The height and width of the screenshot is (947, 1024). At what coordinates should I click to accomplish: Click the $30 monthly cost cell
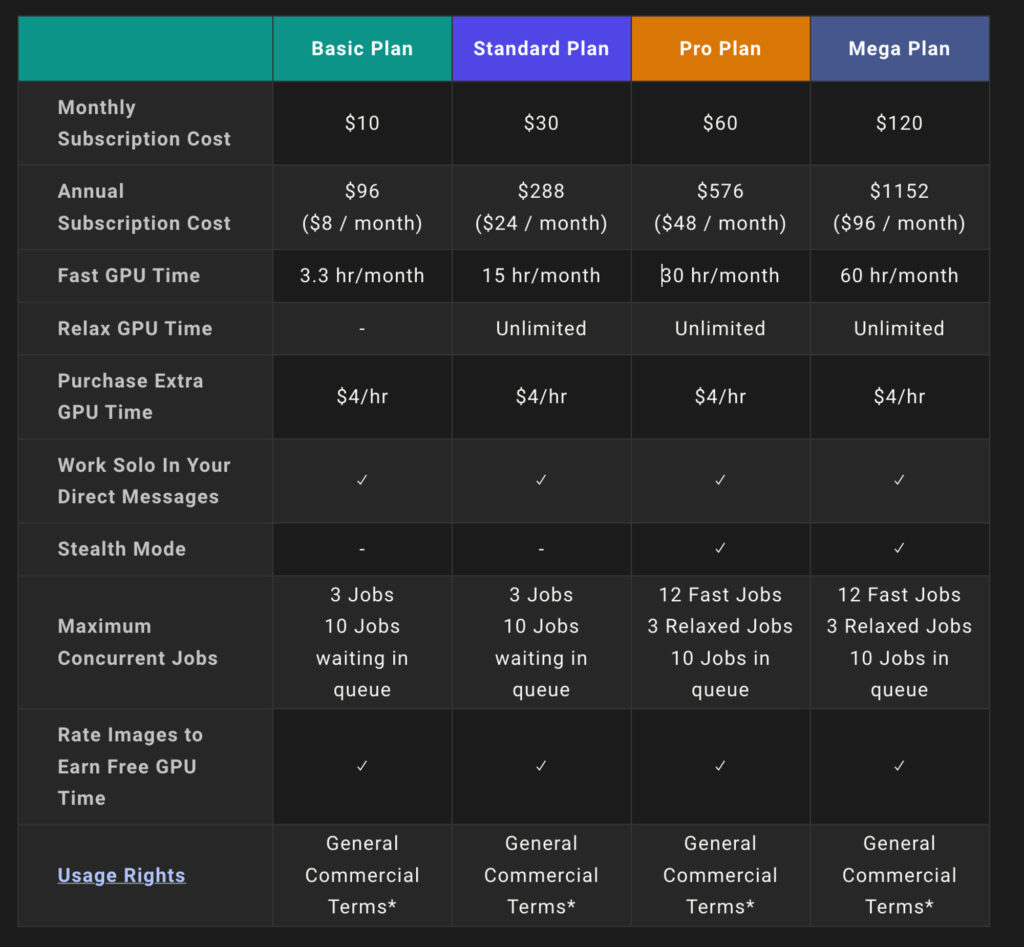(x=541, y=123)
